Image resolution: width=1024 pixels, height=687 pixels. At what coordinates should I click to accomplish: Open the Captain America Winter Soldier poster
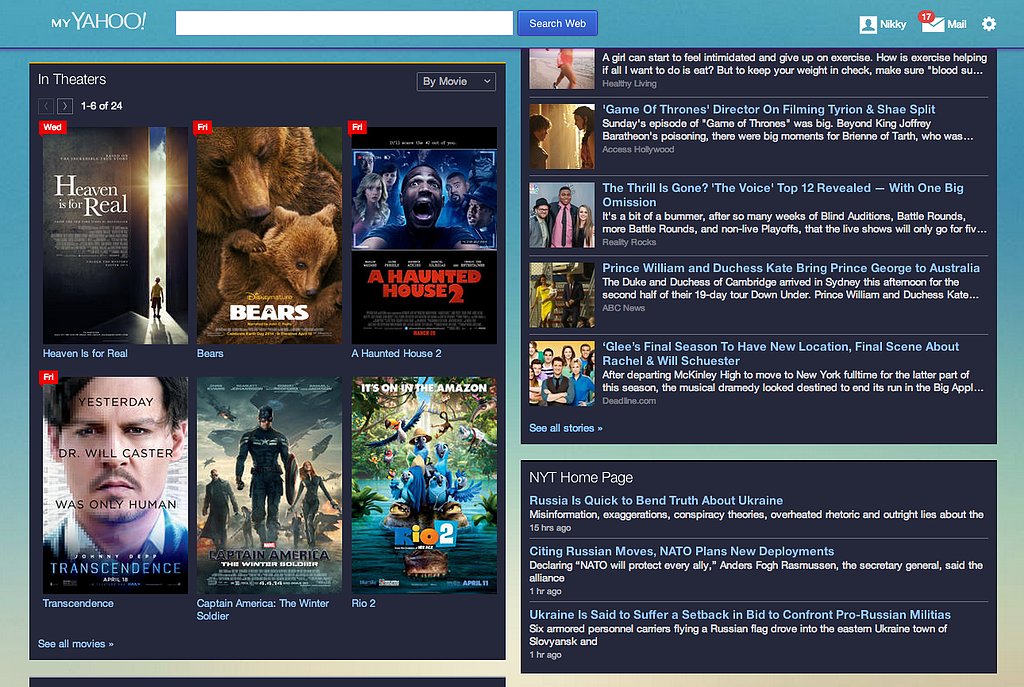pos(269,485)
